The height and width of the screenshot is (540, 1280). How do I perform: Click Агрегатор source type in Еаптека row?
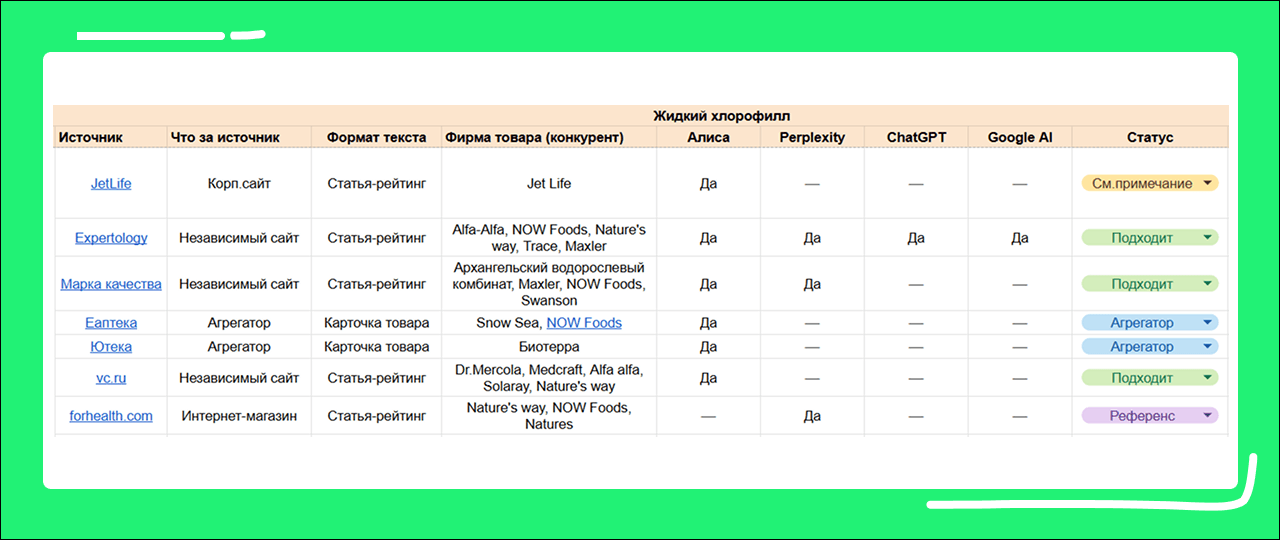coord(239,323)
